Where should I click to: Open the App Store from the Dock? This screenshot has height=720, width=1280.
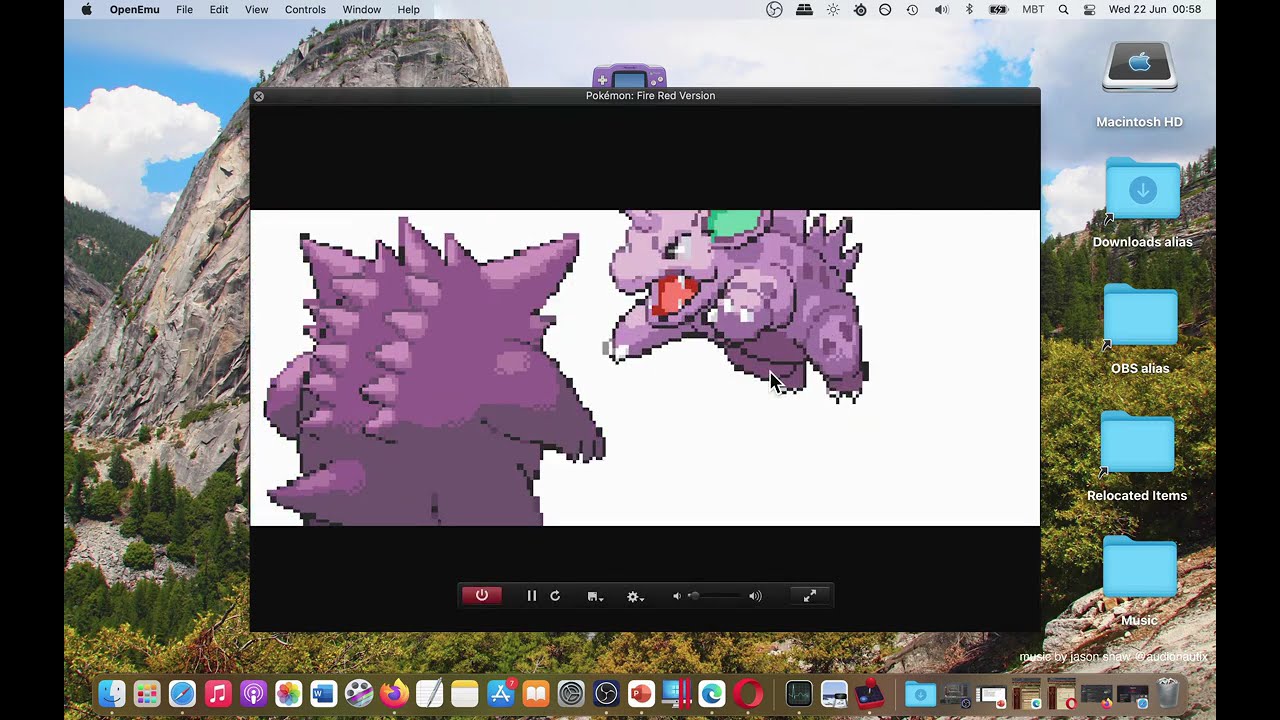[500, 693]
